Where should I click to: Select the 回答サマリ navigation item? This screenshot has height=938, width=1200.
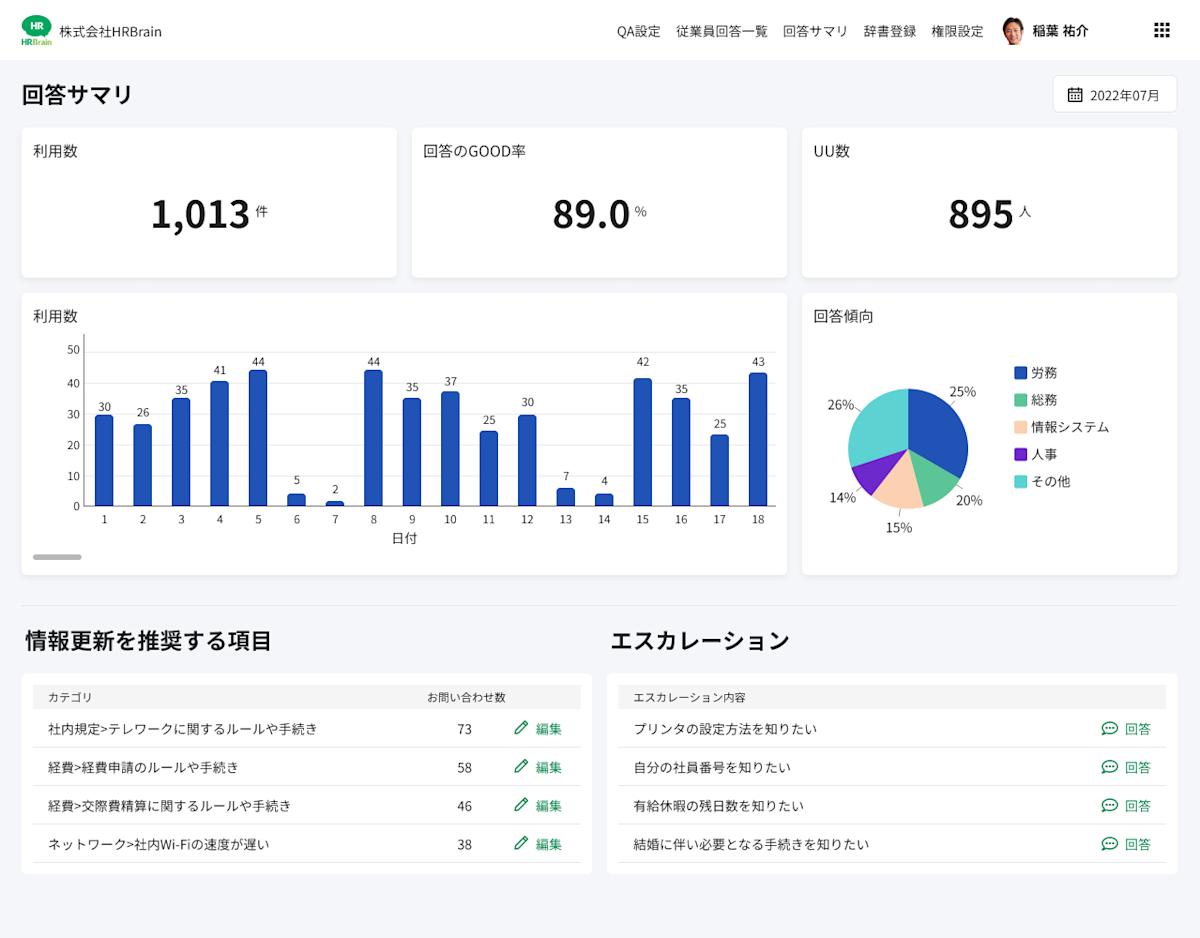coord(815,31)
